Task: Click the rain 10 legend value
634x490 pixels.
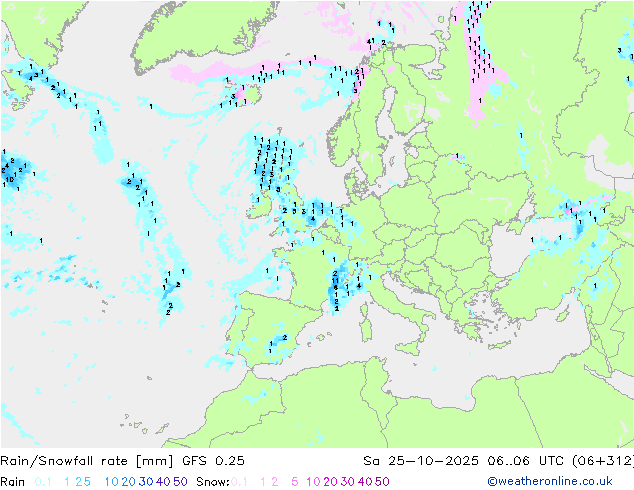Action: point(112,482)
